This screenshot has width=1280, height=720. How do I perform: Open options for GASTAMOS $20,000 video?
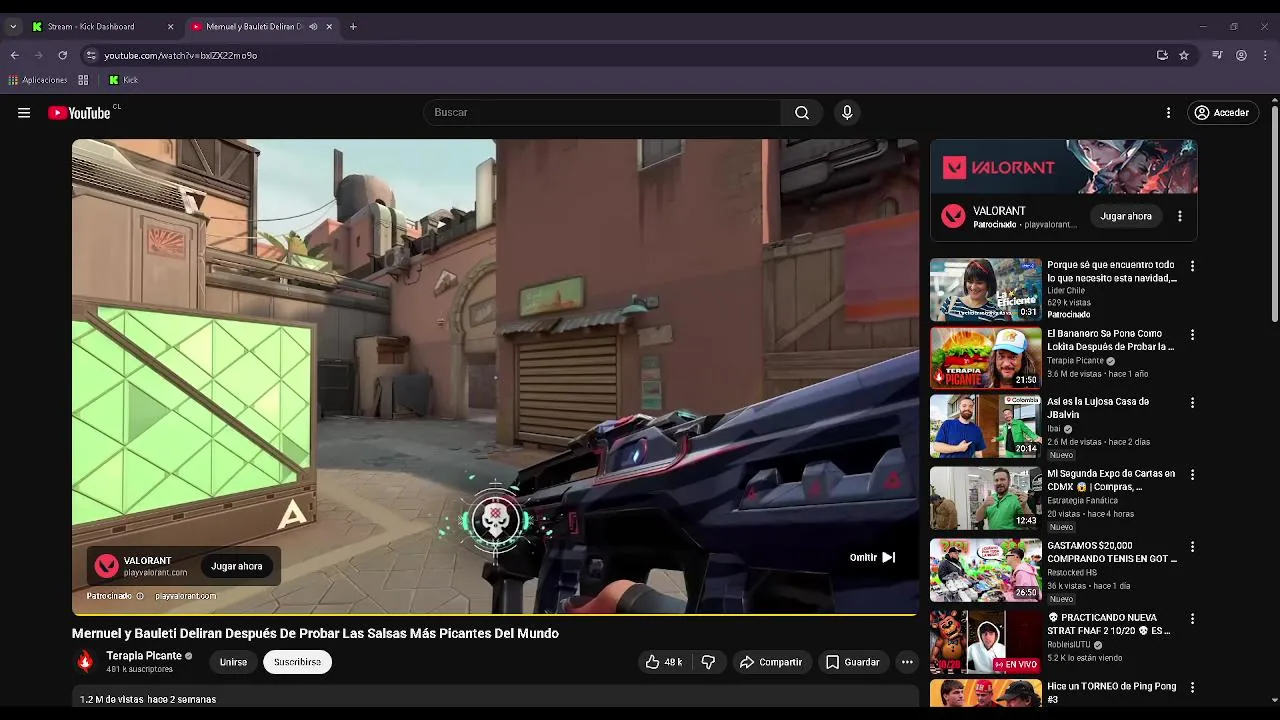1192,547
